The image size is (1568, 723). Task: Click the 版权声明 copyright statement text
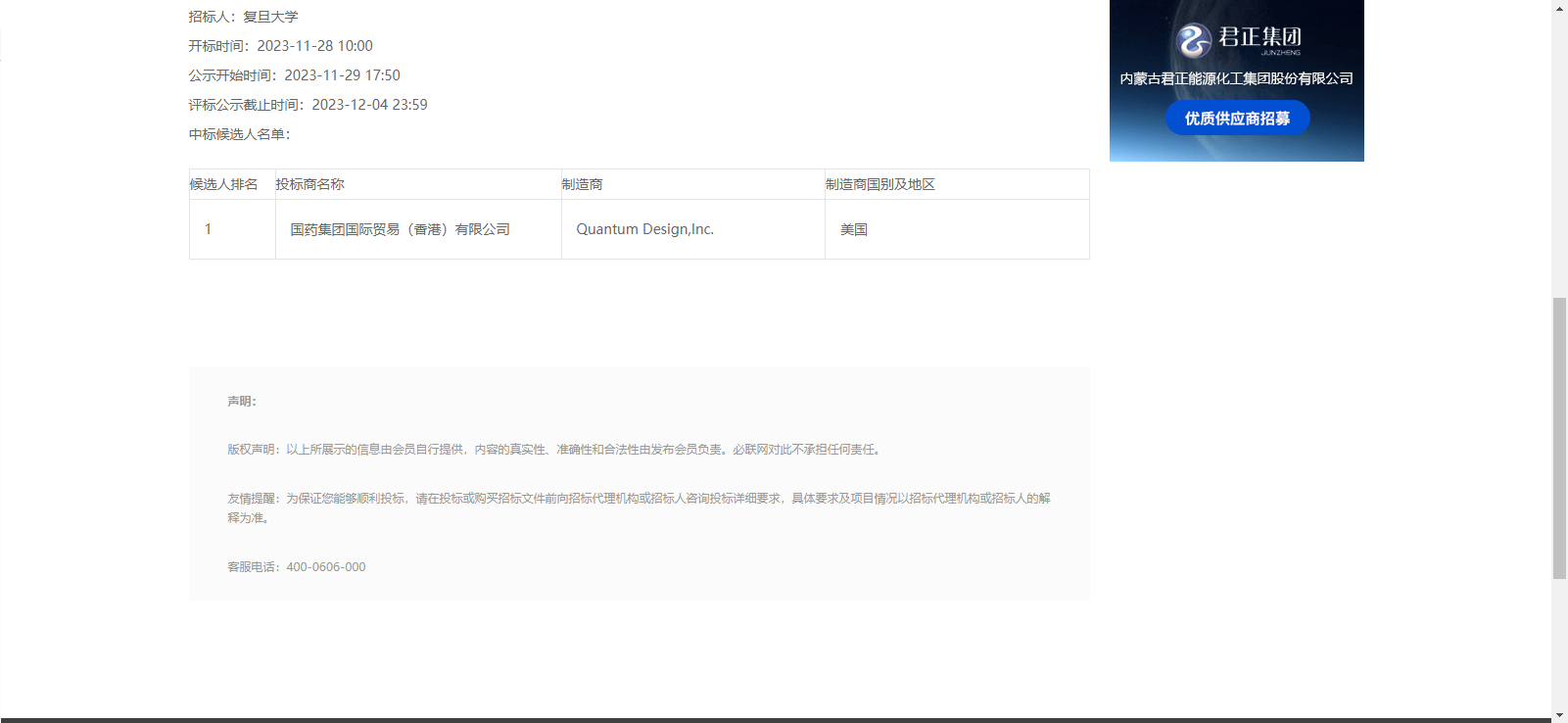pos(555,450)
